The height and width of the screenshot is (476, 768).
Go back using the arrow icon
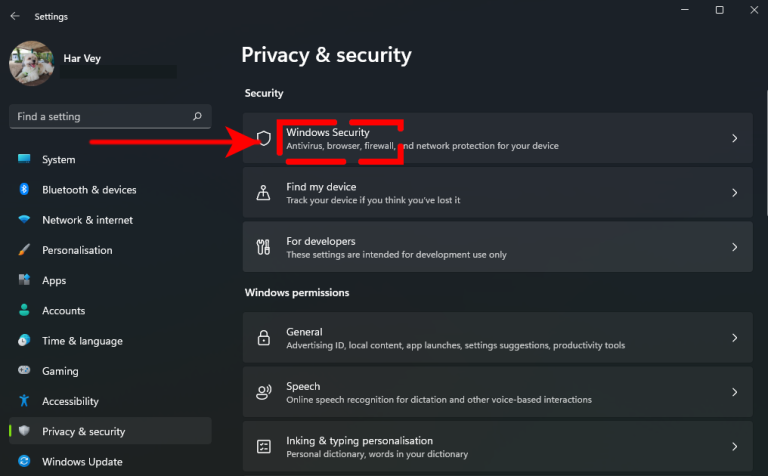point(15,16)
